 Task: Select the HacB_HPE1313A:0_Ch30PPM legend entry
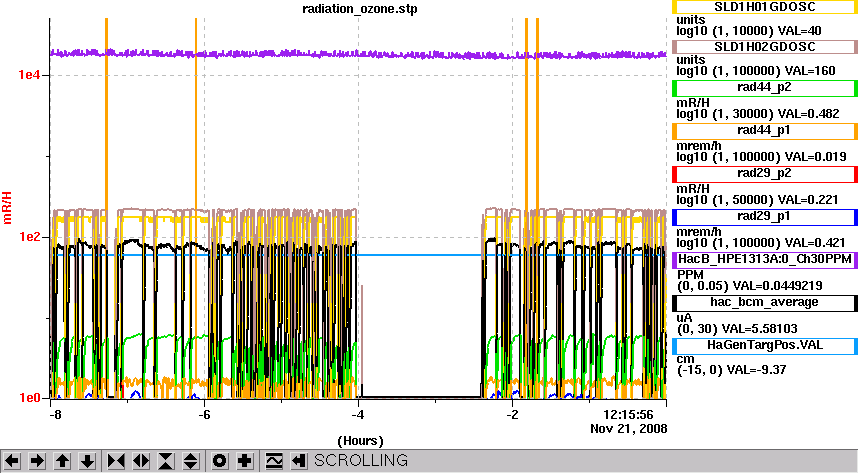764,259
